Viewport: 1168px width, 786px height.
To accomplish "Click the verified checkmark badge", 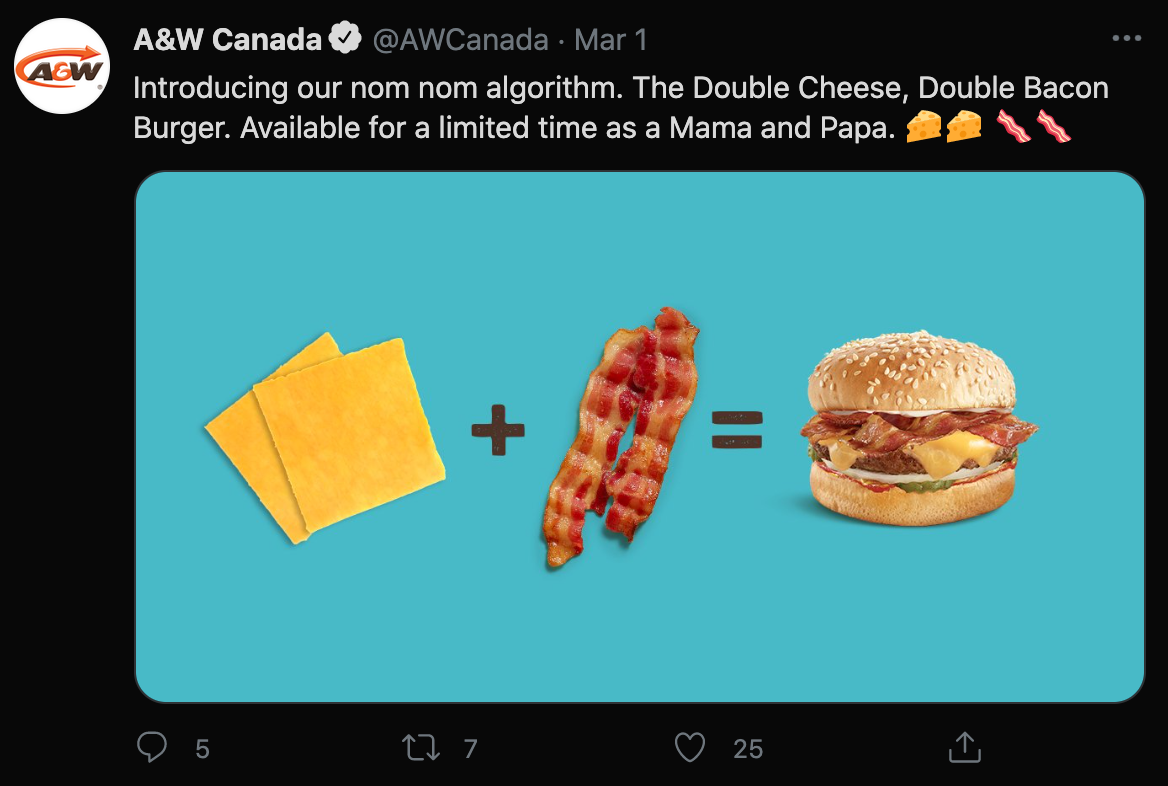I will [346, 39].
